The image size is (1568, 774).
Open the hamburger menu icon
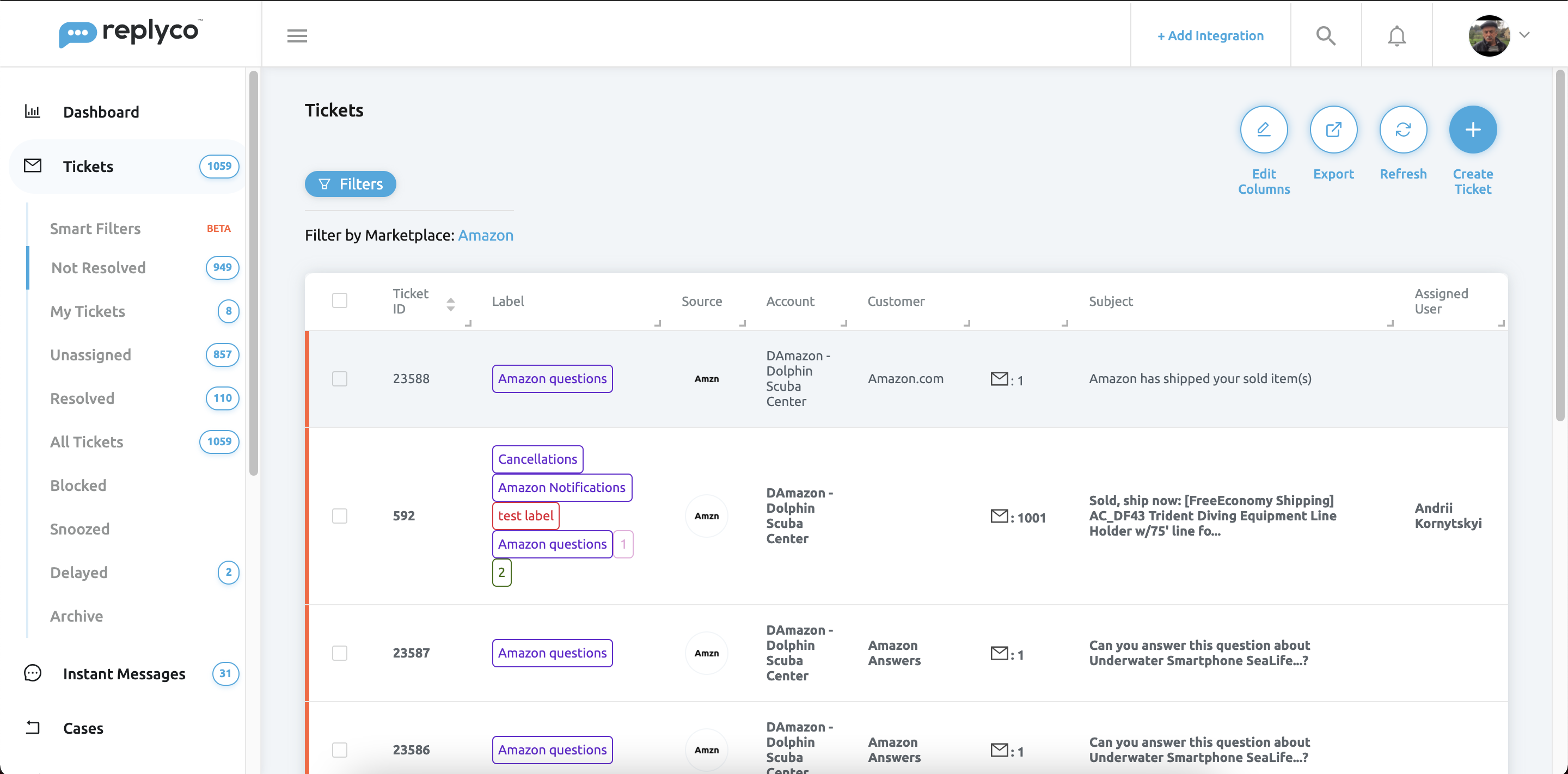[297, 36]
